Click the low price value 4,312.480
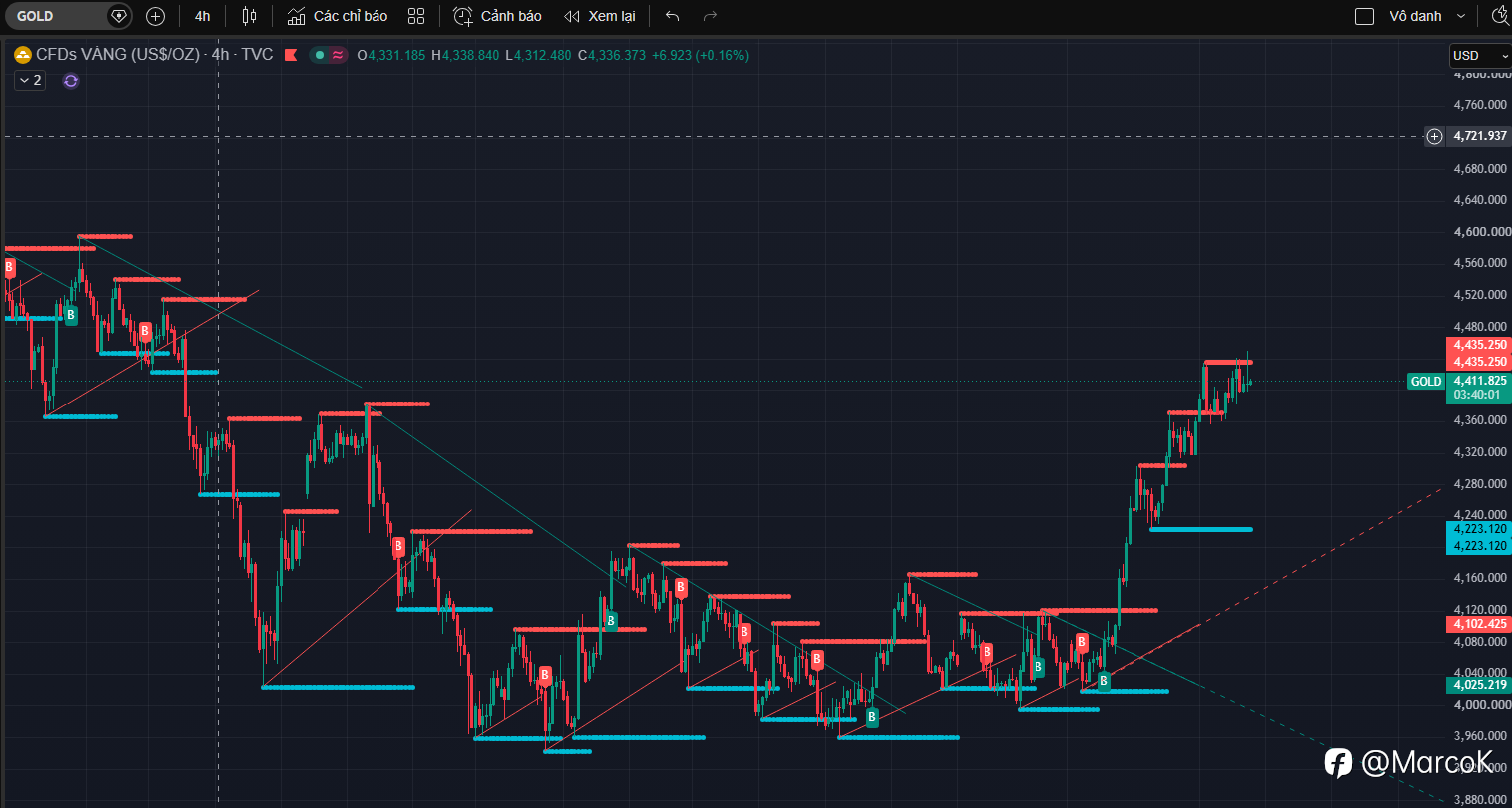Image resolution: width=1512 pixels, height=808 pixels. click(543, 55)
